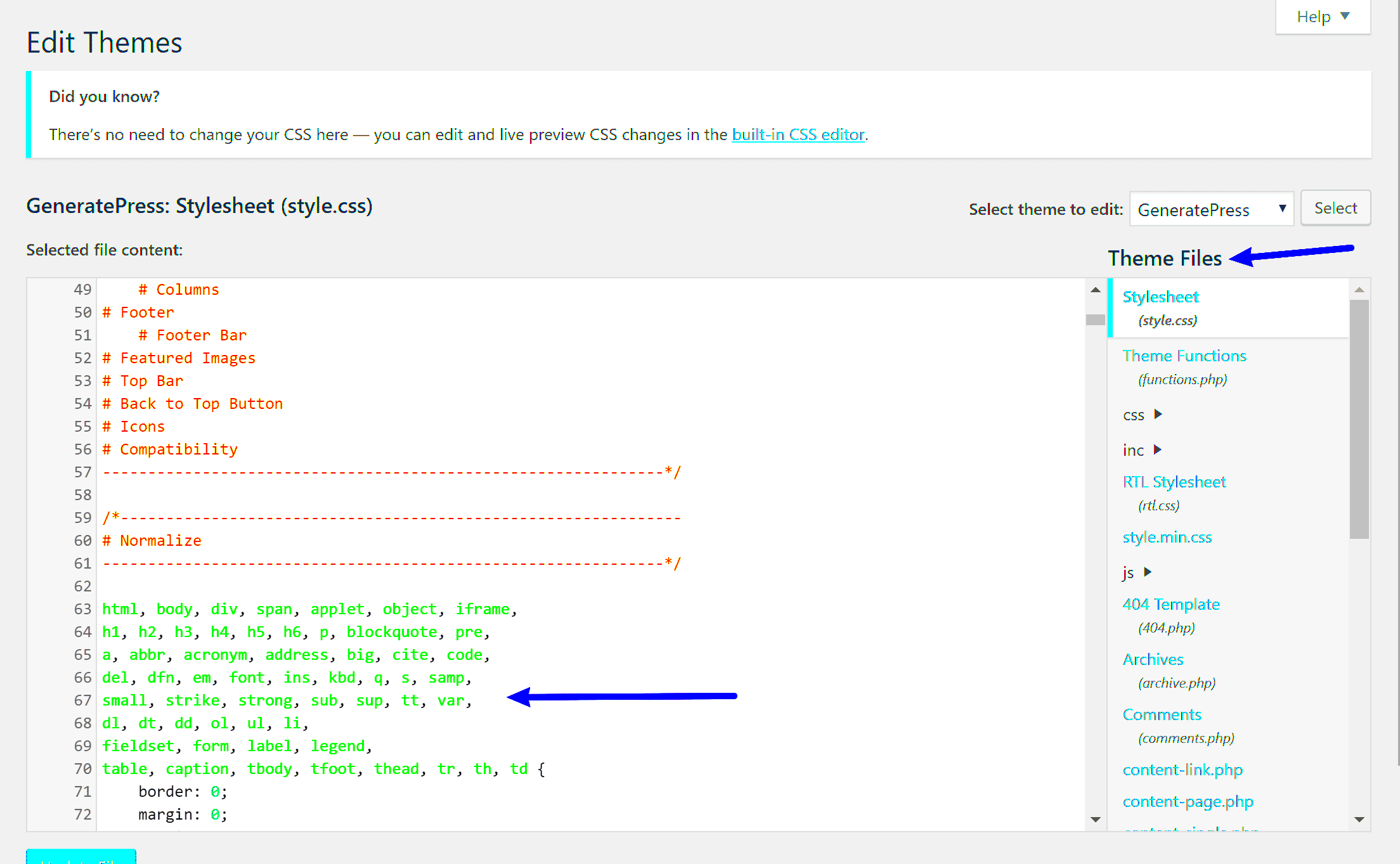Click the '# Footer Bar' comment line
Viewport: 1400px width, 864px height.
tap(192, 335)
